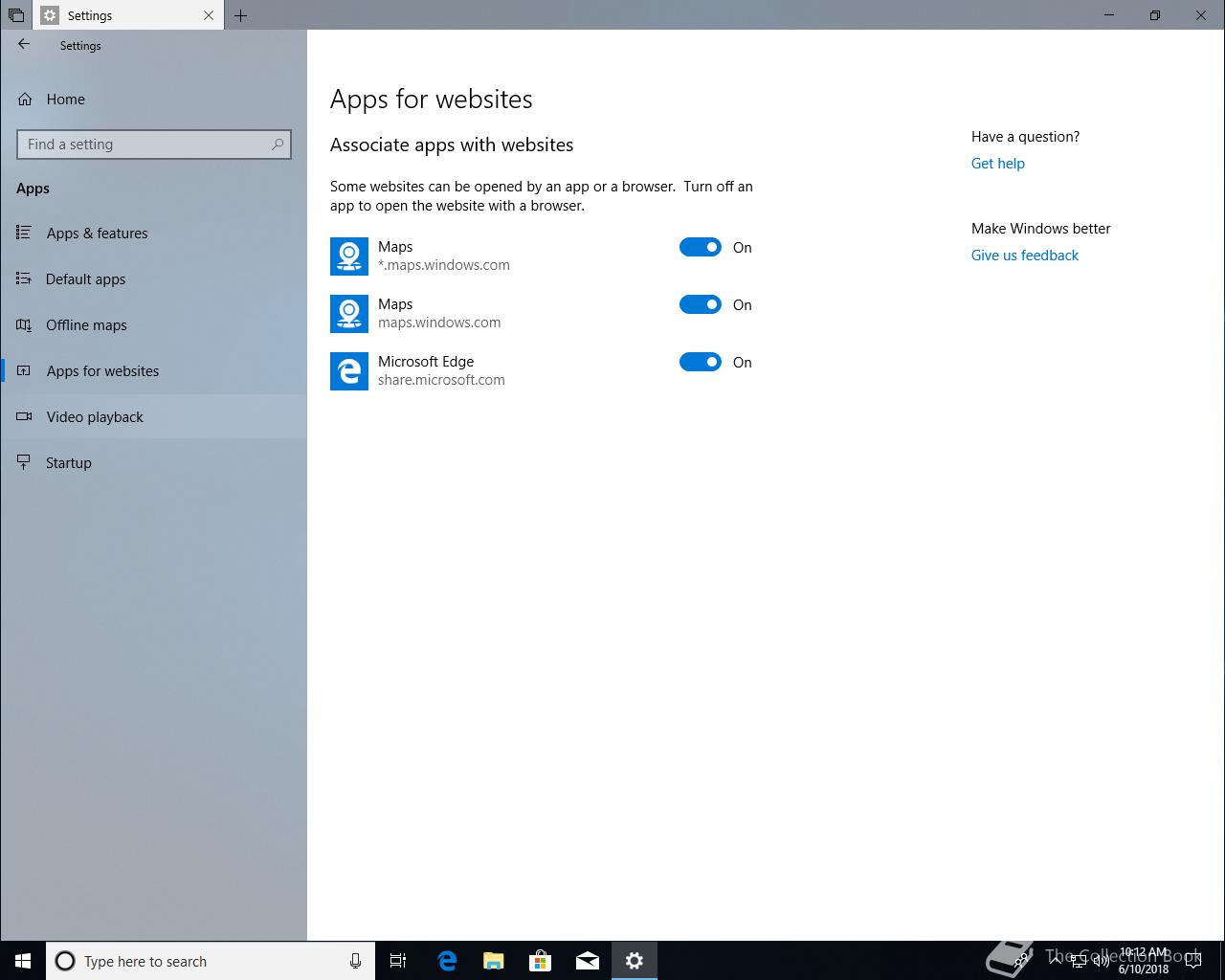Click the Apps for websites icon
Screen dimensions: 1225x980
click(24, 370)
